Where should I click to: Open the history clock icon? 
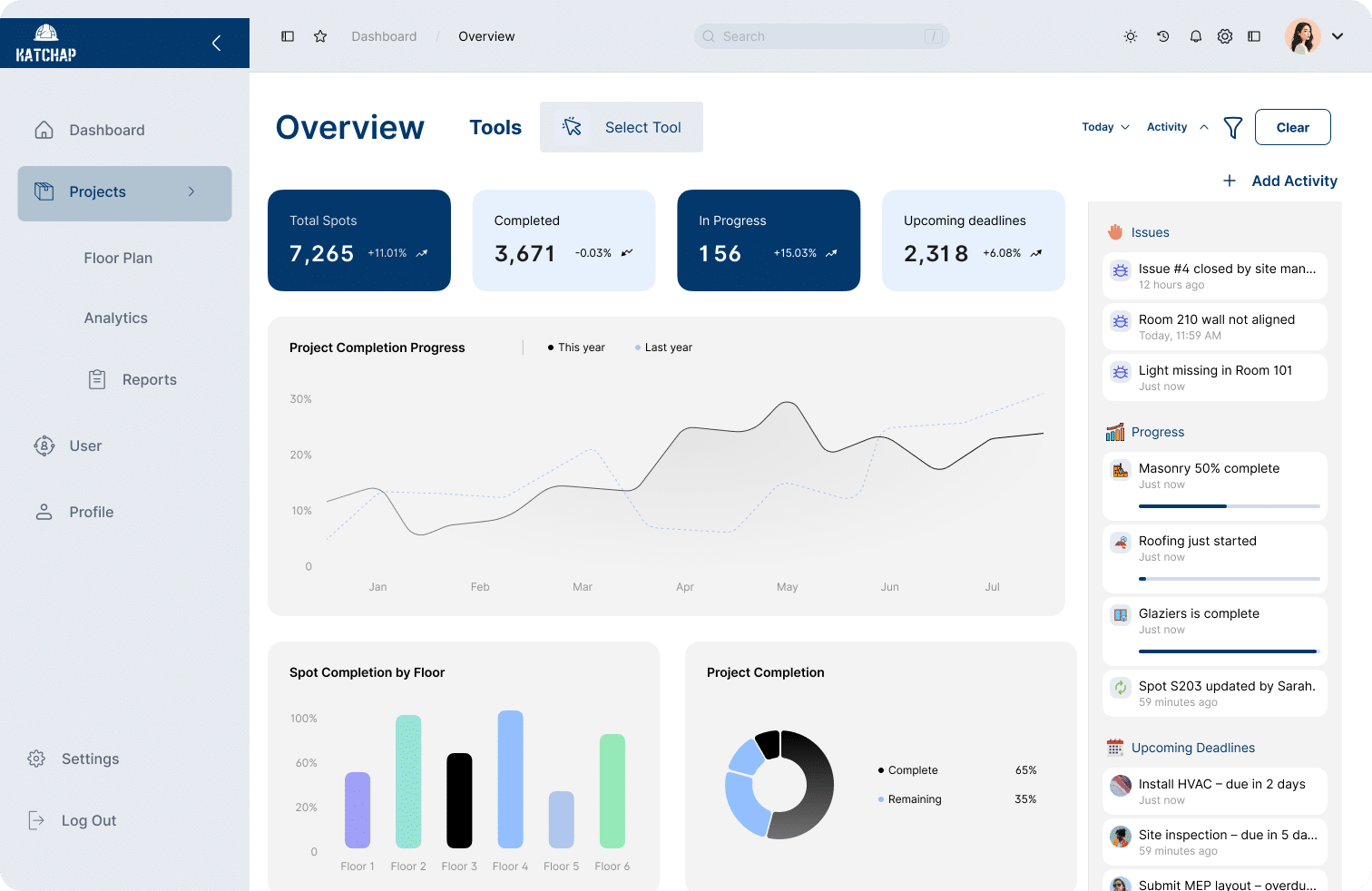click(x=1162, y=36)
